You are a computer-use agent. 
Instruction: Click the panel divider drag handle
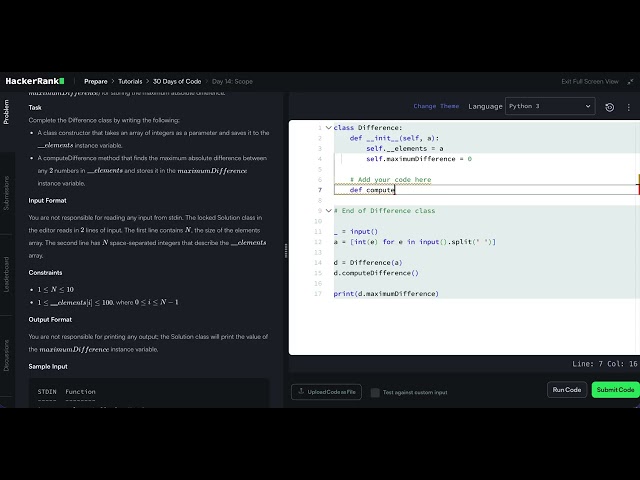coord(286,251)
